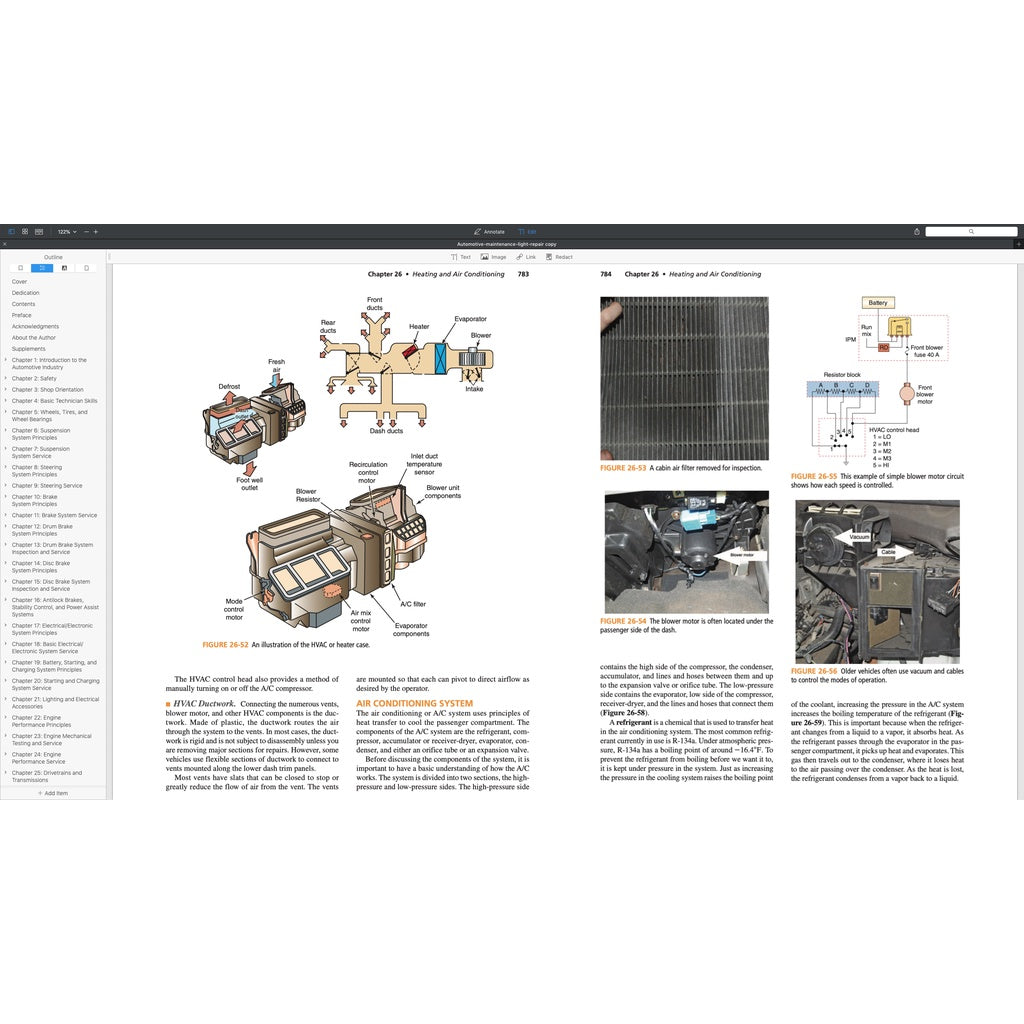Decrease zoom with the minus control
1024x1024 pixels.
click(x=87, y=231)
